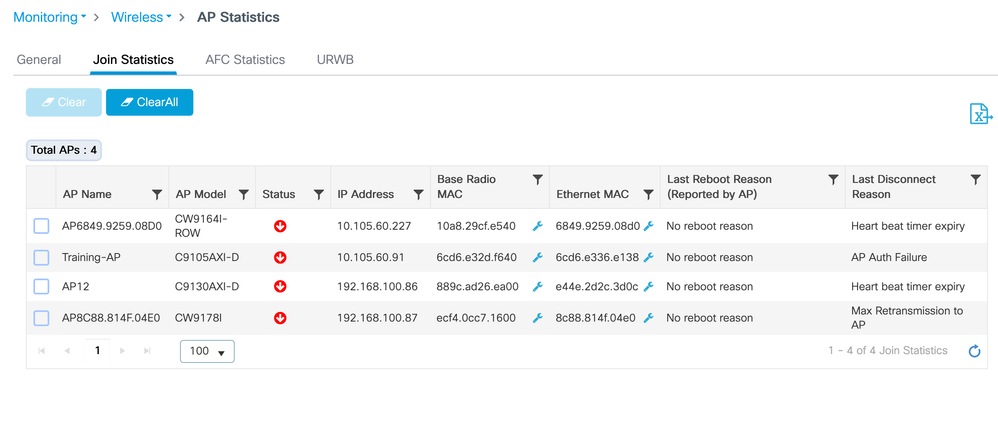Screen dimensions: 998x426
Task: Click IP address 192.168.100.87
Action: 377,318
